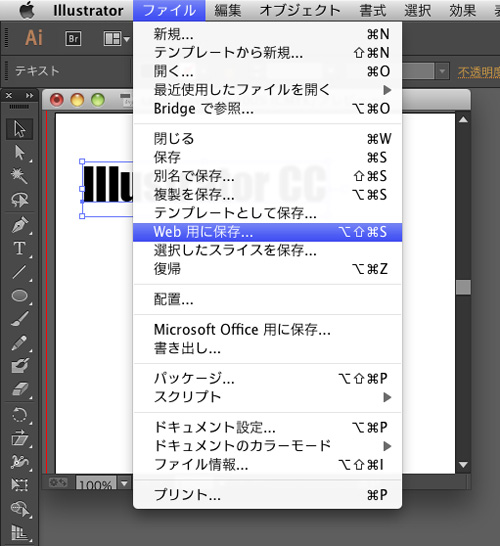Choose 復帰 from the menu

point(267,269)
